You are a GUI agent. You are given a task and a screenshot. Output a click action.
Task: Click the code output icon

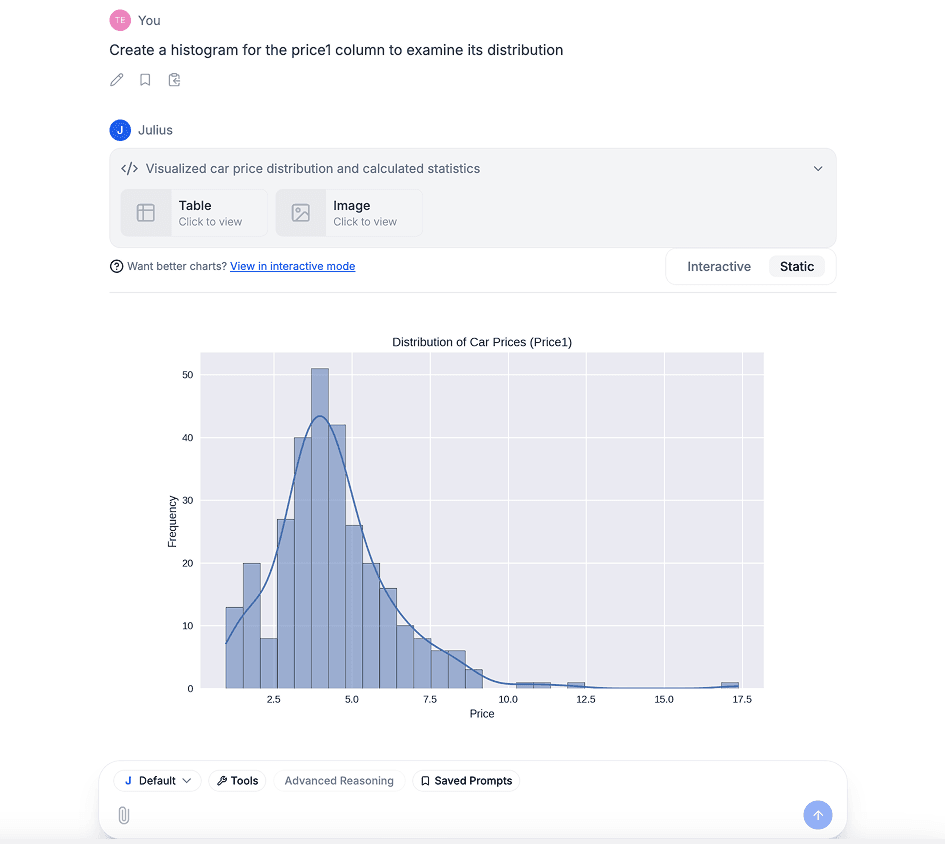(x=129, y=168)
